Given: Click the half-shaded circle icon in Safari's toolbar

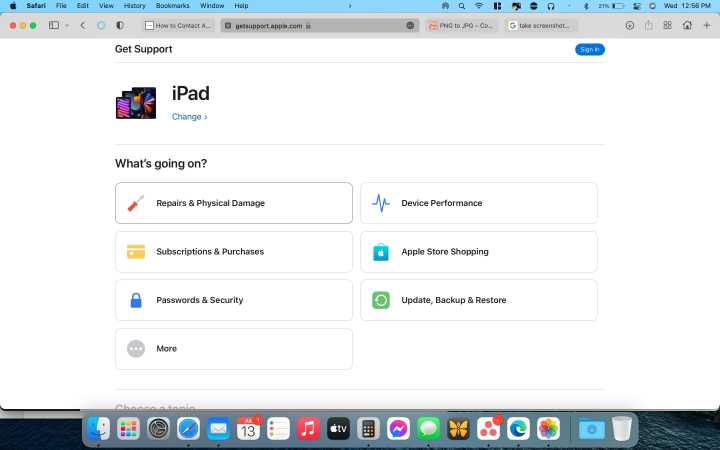Looking at the screenshot, I should click(x=120, y=25).
